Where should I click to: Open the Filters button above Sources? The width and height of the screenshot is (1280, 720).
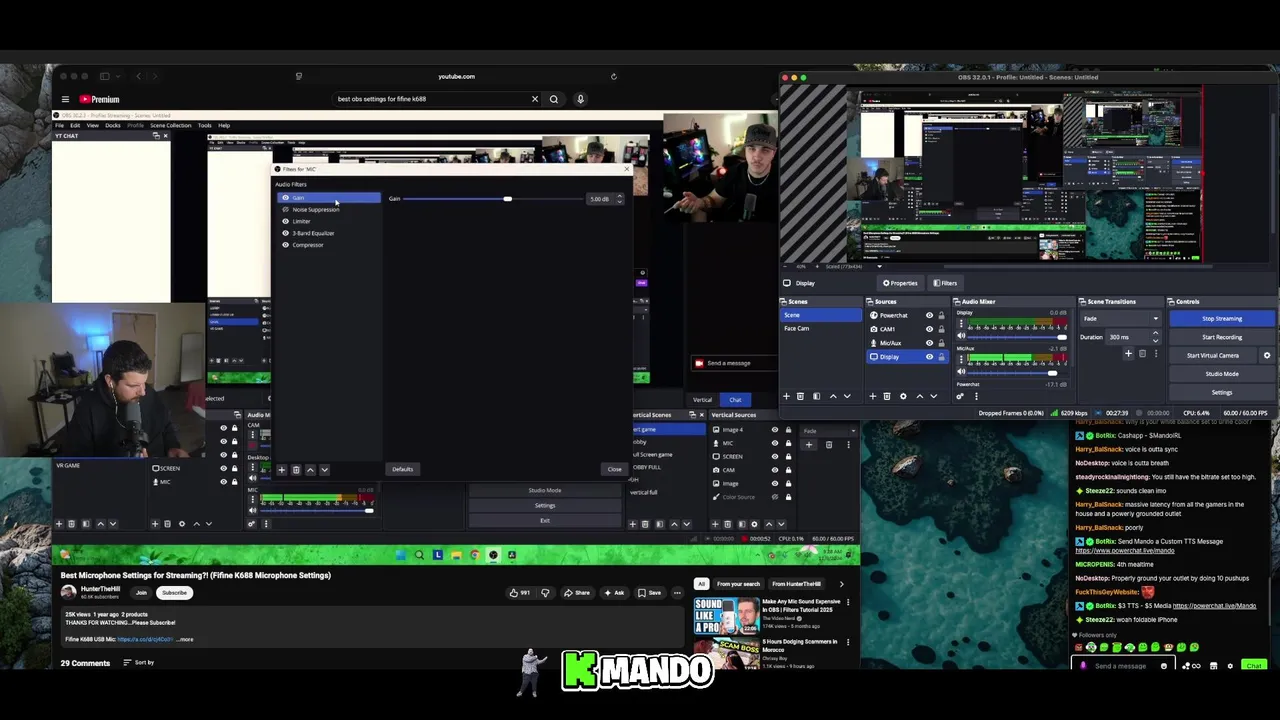coord(944,283)
